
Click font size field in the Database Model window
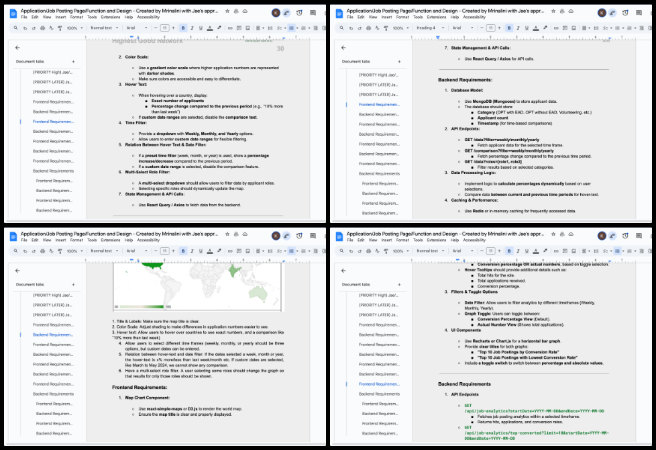(491, 28)
